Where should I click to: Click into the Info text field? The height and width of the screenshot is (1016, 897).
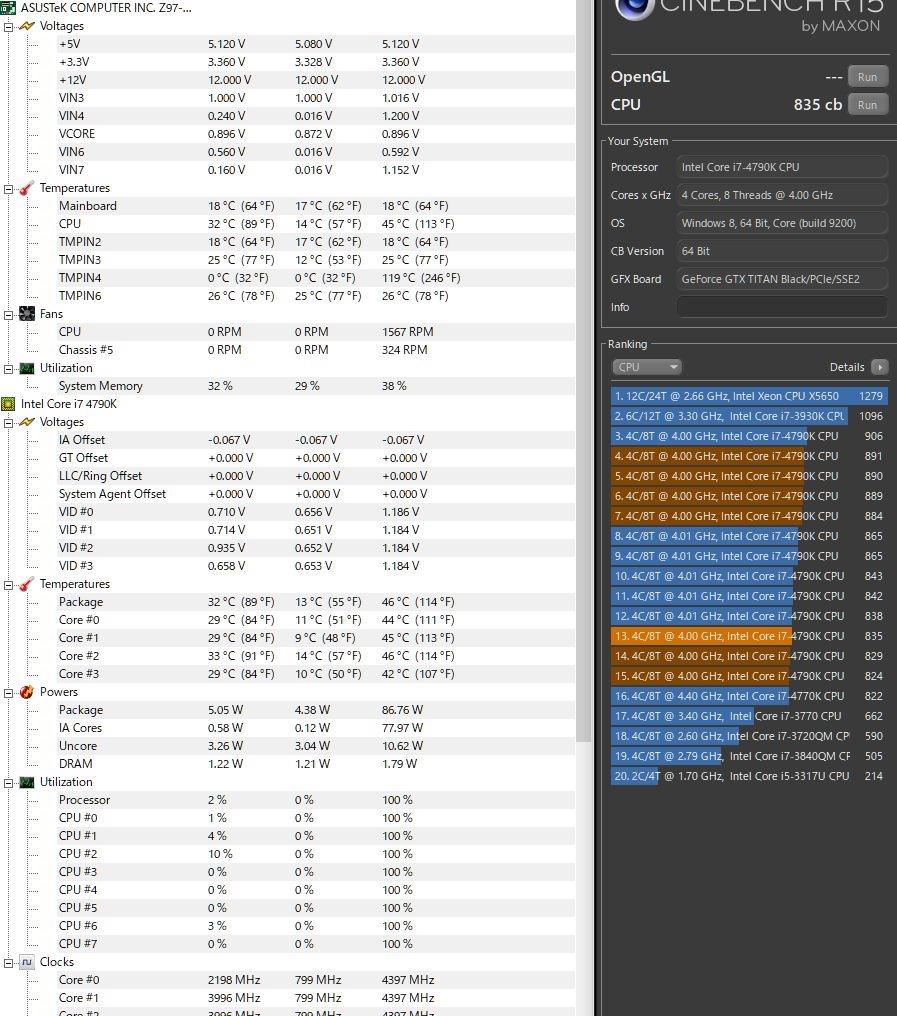tap(781, 307)
